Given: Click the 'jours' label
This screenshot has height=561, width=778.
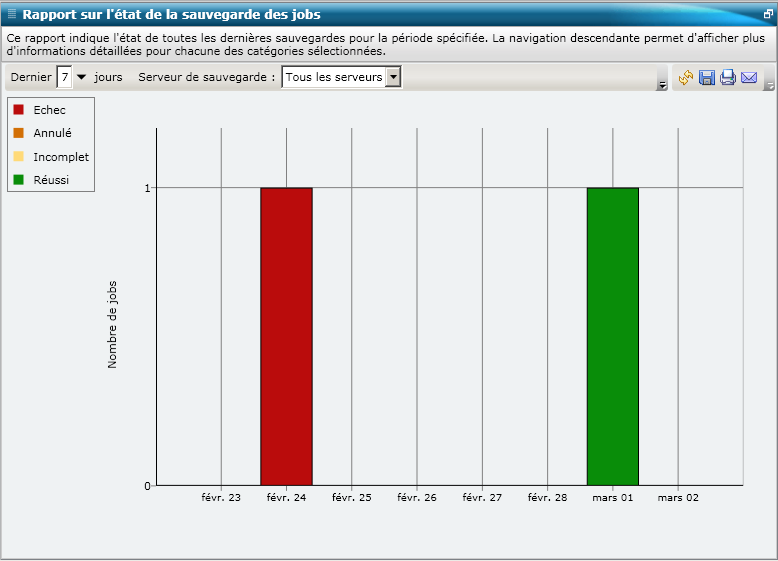Looking at the screenshot, I should (108, 77).
